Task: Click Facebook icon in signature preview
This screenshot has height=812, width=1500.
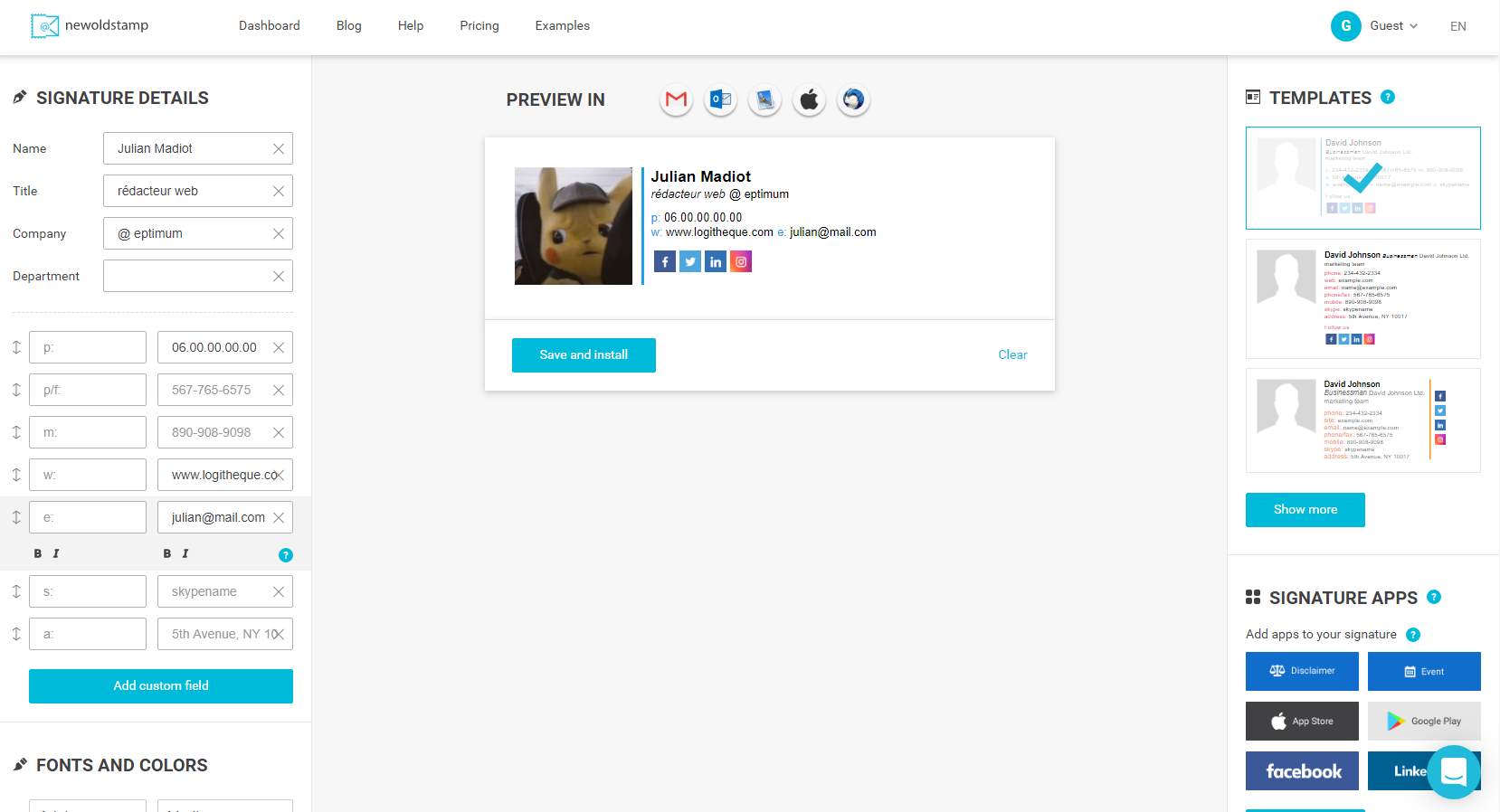Action: pyautogui.click(x=665, y=261)
